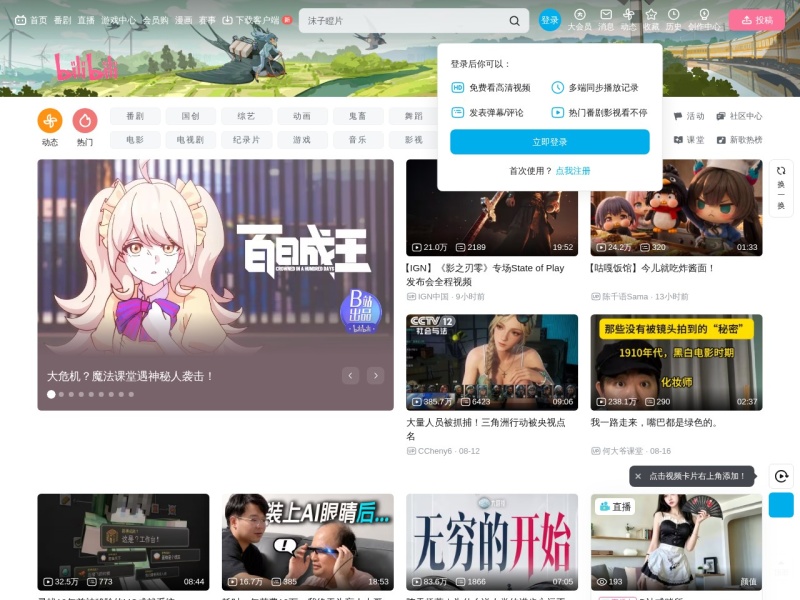
Task: Click the pink 投稿 upload button
Action: (757, 20)
